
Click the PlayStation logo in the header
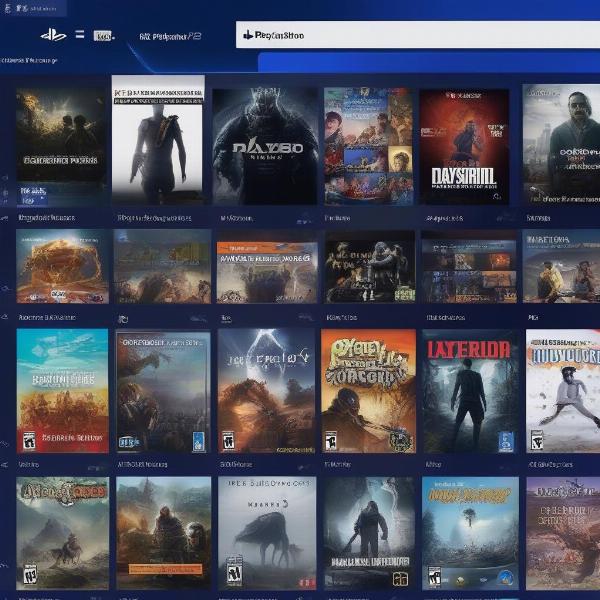[x=53, y=35]
